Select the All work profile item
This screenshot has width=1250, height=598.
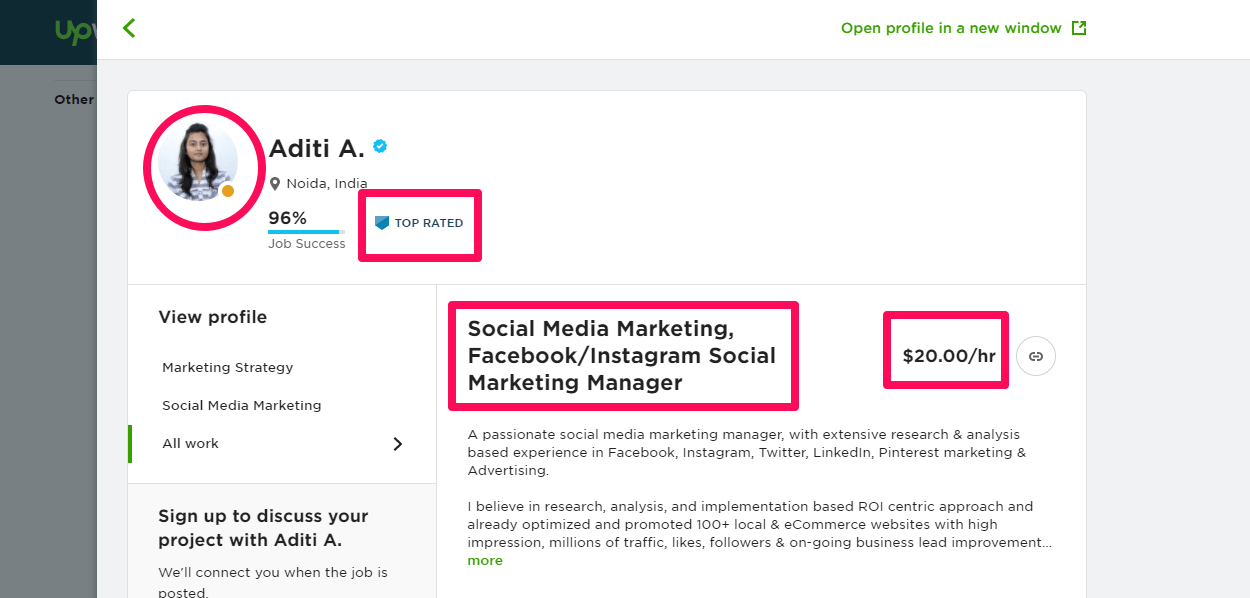[x=191, y=444]
